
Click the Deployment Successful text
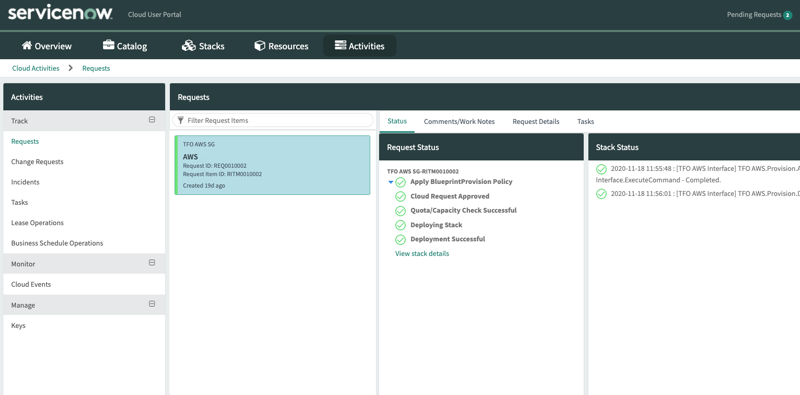tap(447, 239)
